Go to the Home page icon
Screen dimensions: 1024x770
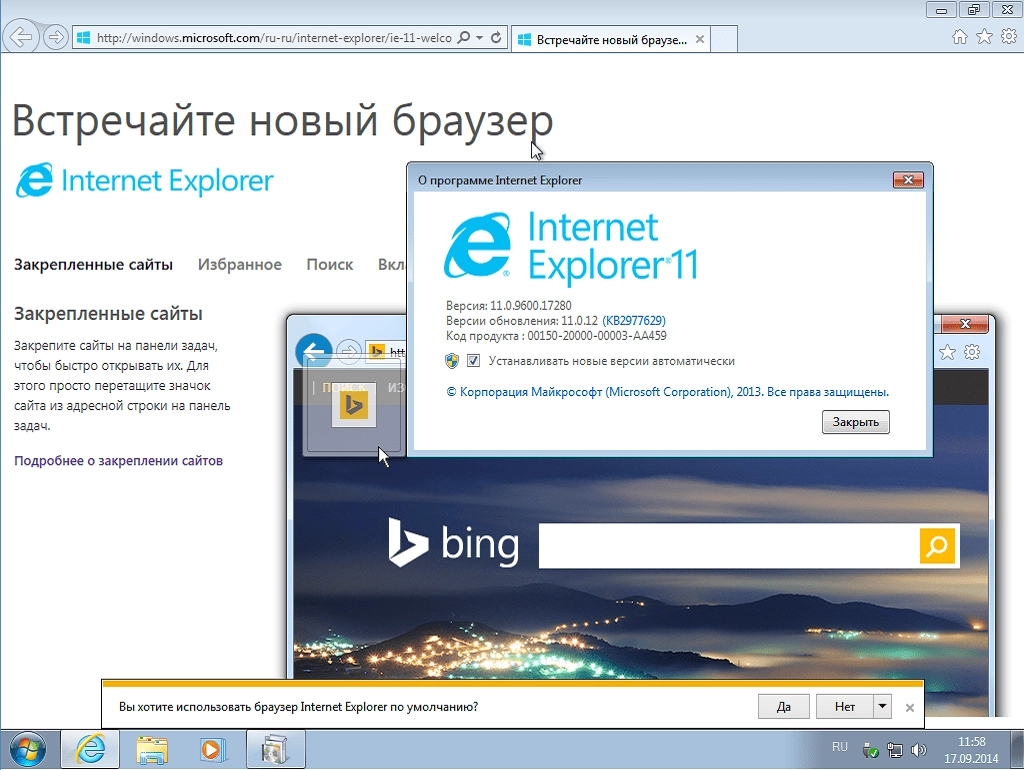pyautogui.click(x=959, y=37)
